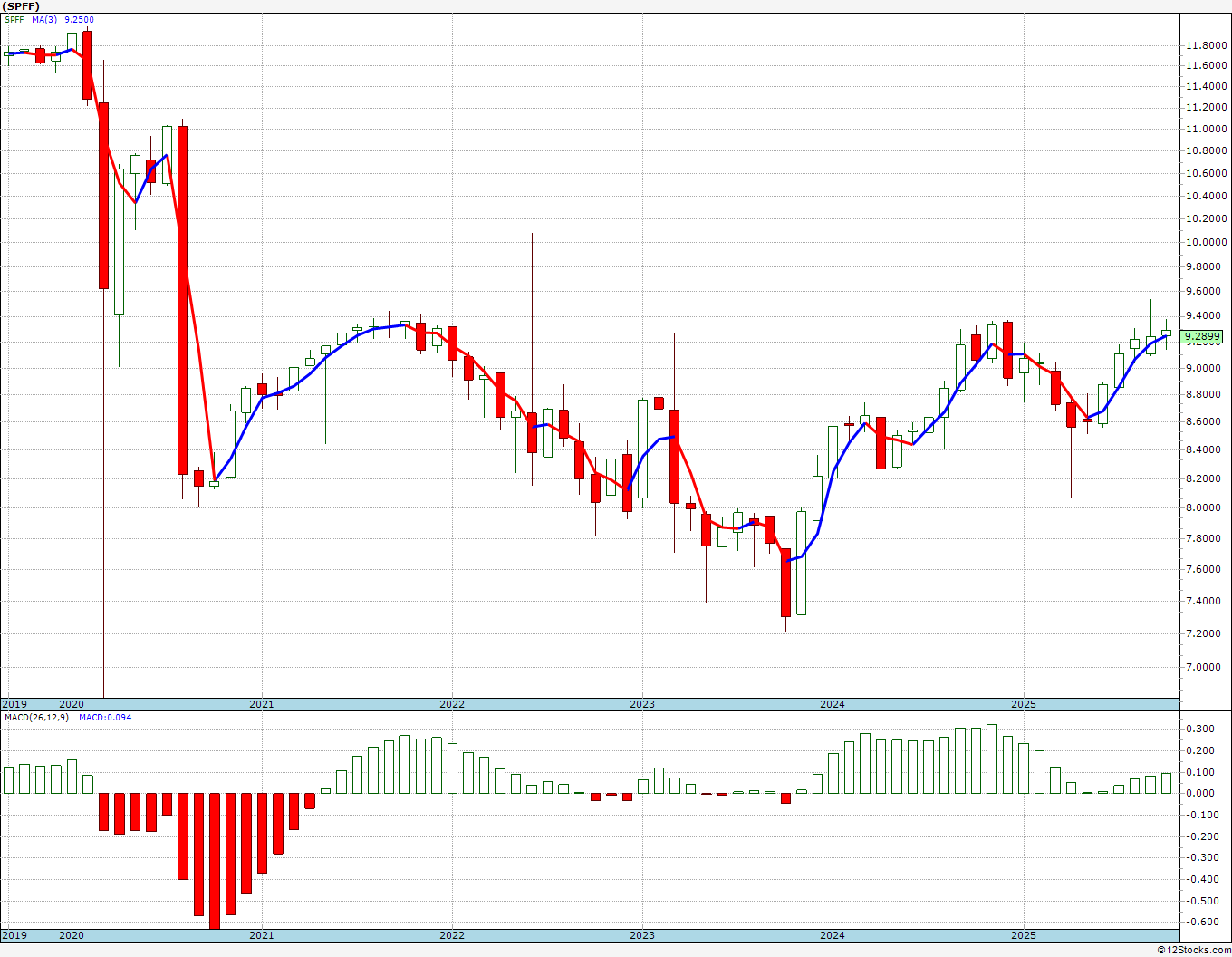
Task: Click the (SPFF) chart title
Action: (x=22, y=5)
